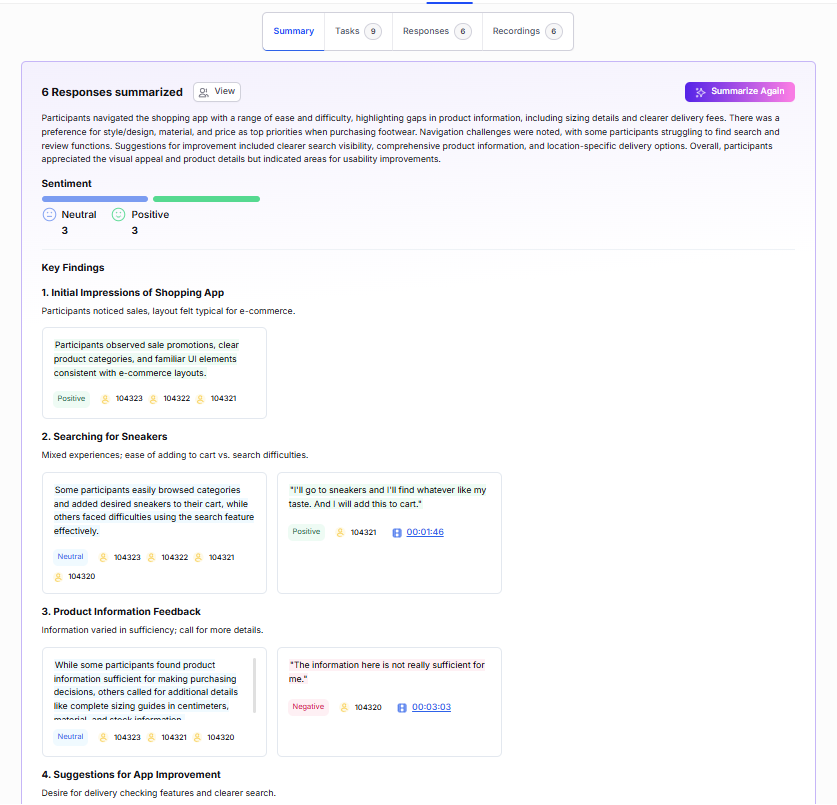Image resolution: width=837 pixels, height=805 pixels.
Task: Click the Key Findings heading
Action: pos(73,267)
